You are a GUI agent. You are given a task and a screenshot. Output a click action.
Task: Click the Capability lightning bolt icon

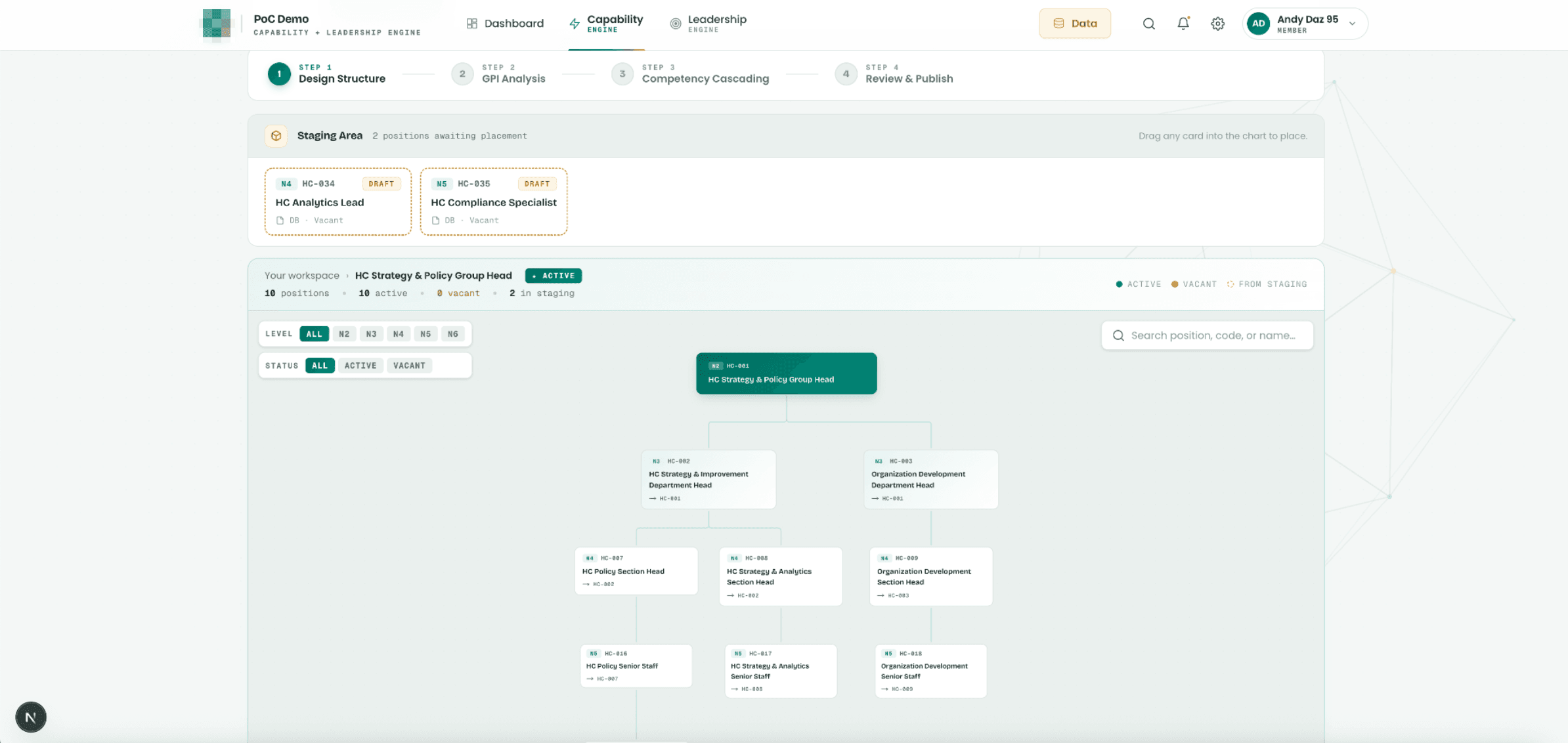coord(575,24)
